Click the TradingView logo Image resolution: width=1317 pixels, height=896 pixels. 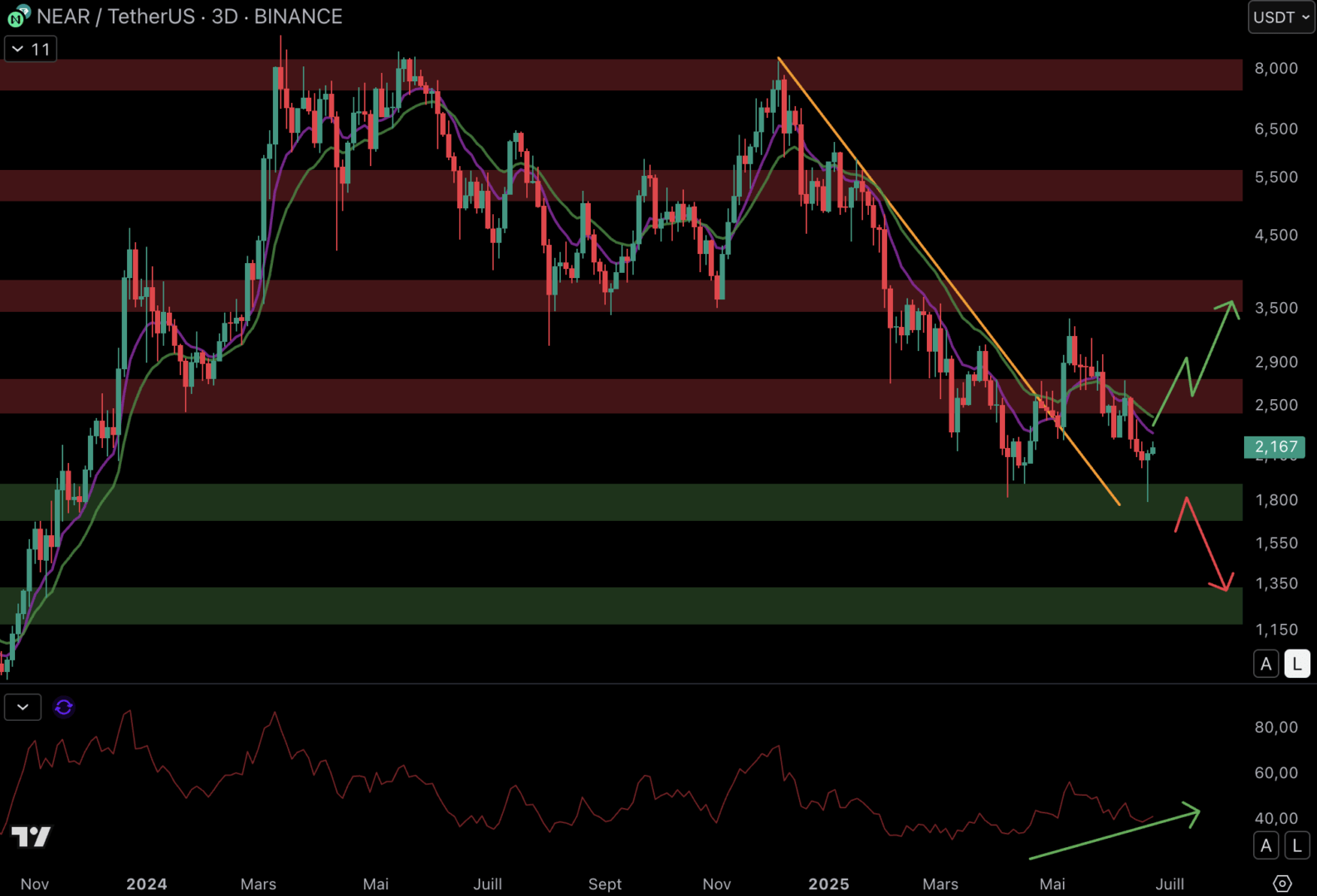coord(32,836)
